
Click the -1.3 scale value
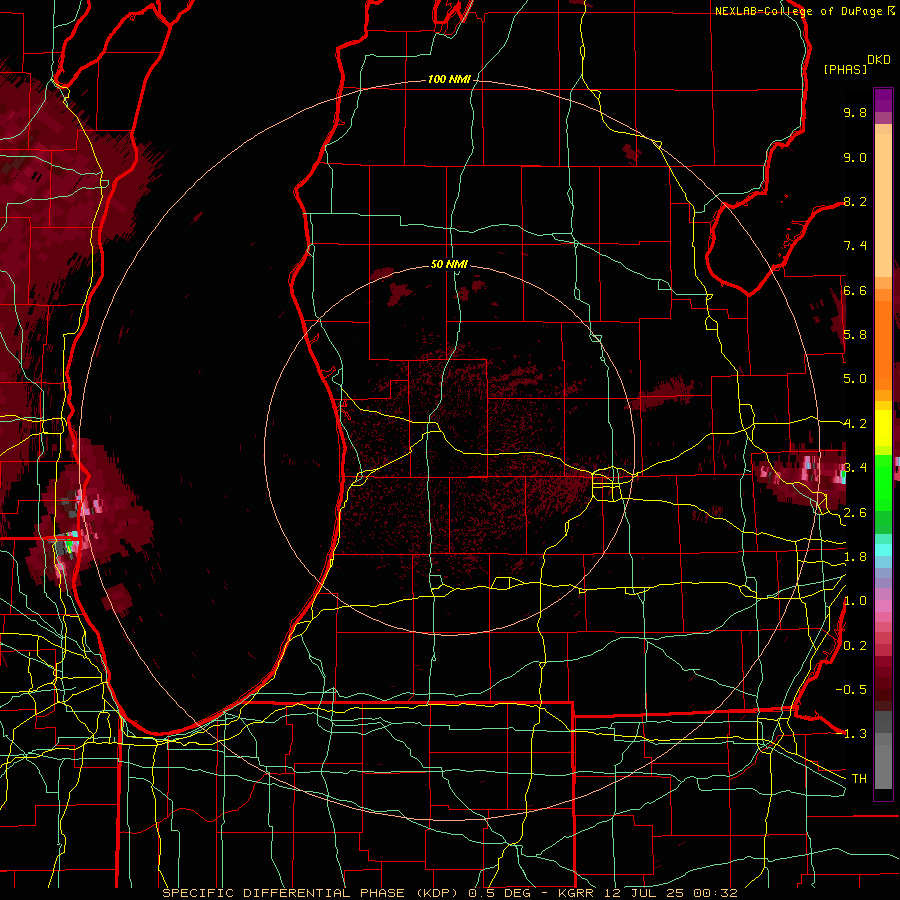click(851, 734)
